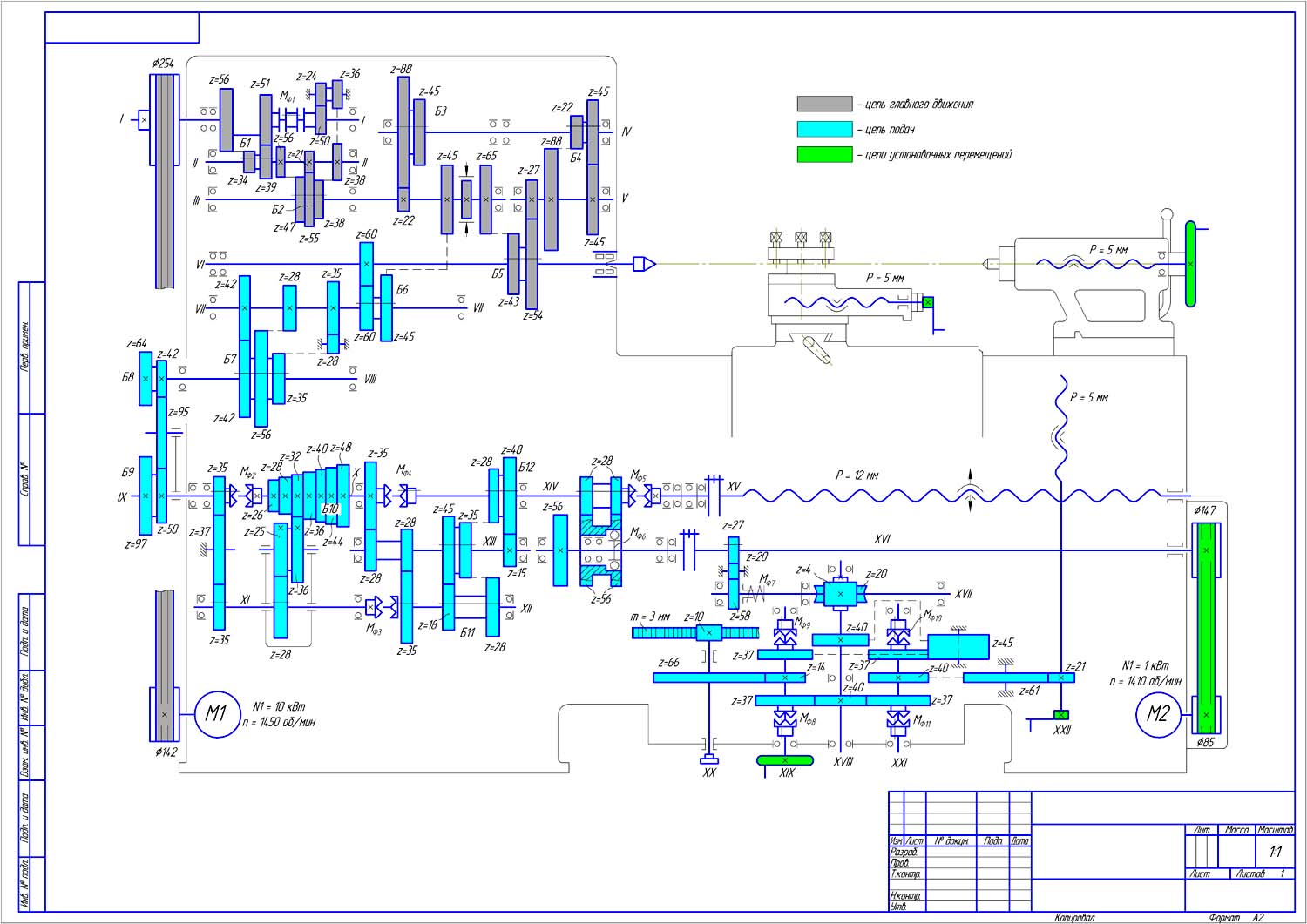Click the empty top-left corner title box
Screen dimensions: 1307x924
pos(122,28)
